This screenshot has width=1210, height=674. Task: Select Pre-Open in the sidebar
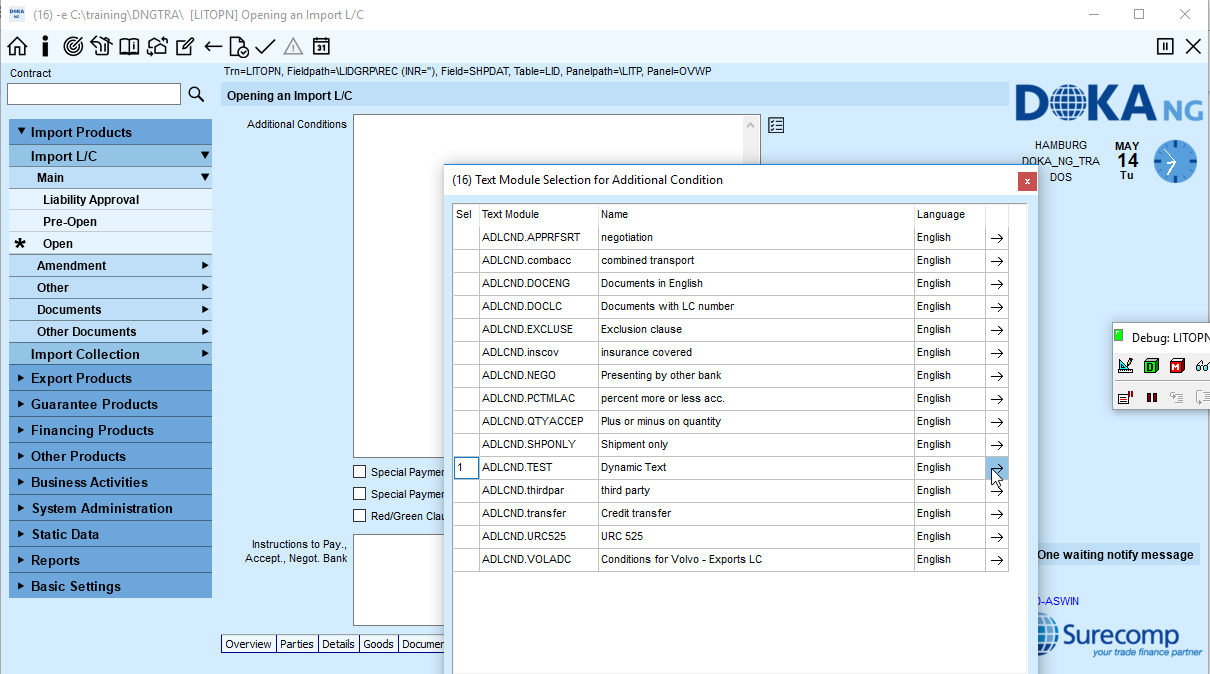110,222
